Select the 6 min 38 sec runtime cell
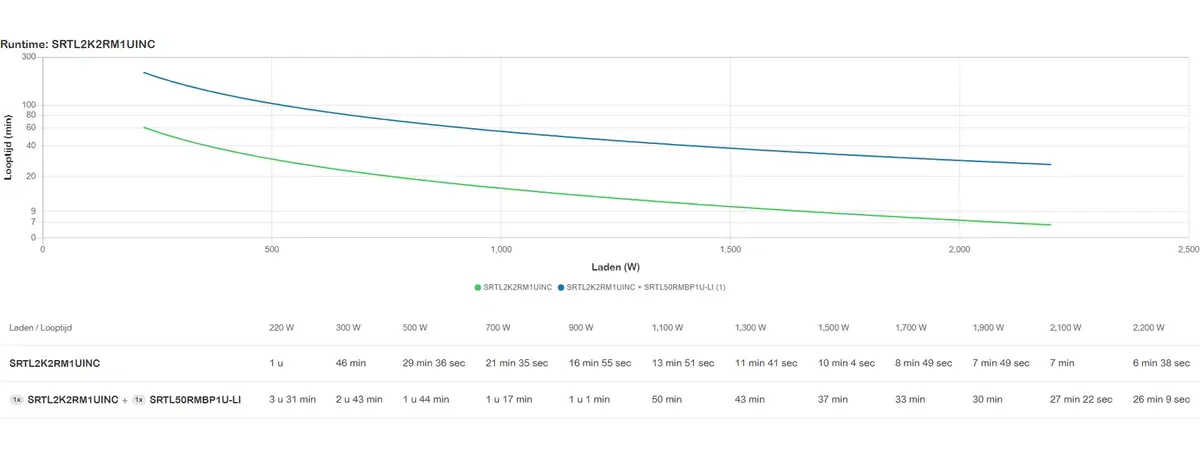 1161,364
